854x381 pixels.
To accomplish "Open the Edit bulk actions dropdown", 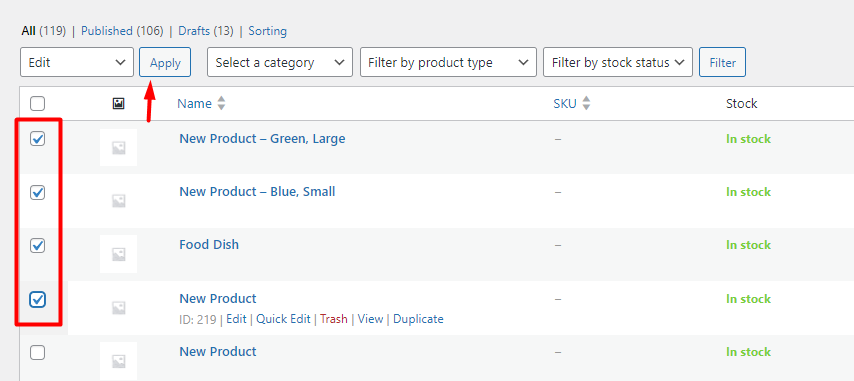I will tap(77, 63).
